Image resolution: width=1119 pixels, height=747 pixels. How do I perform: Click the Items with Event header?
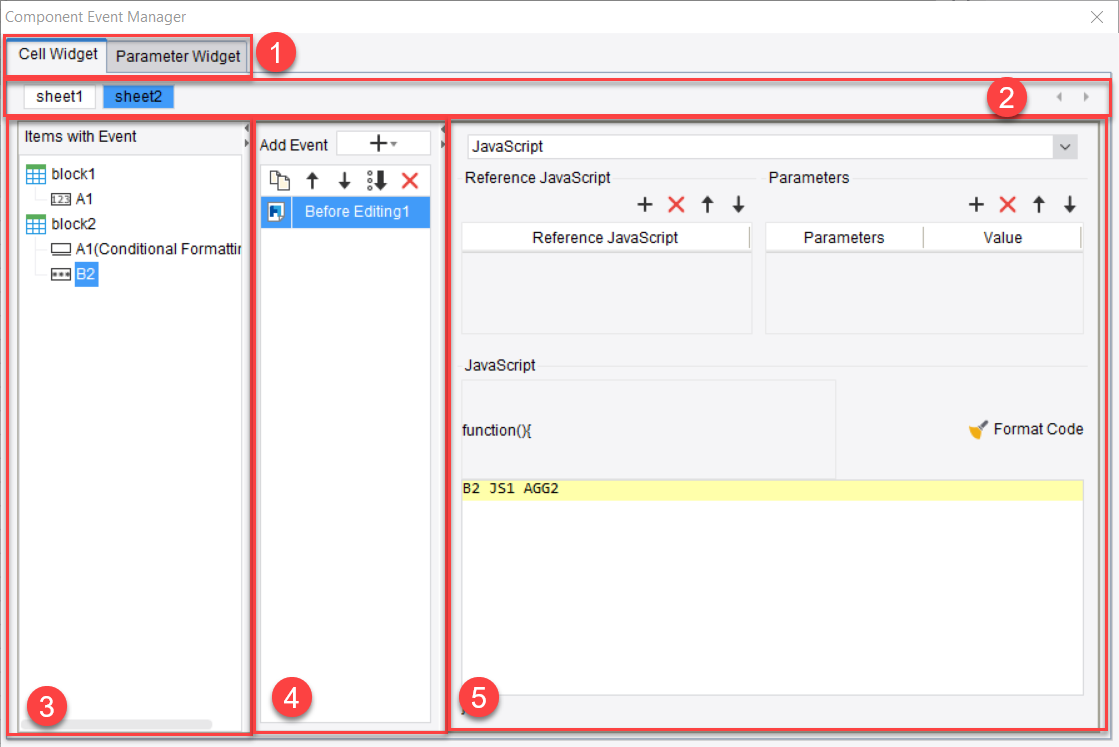[80, 136]
